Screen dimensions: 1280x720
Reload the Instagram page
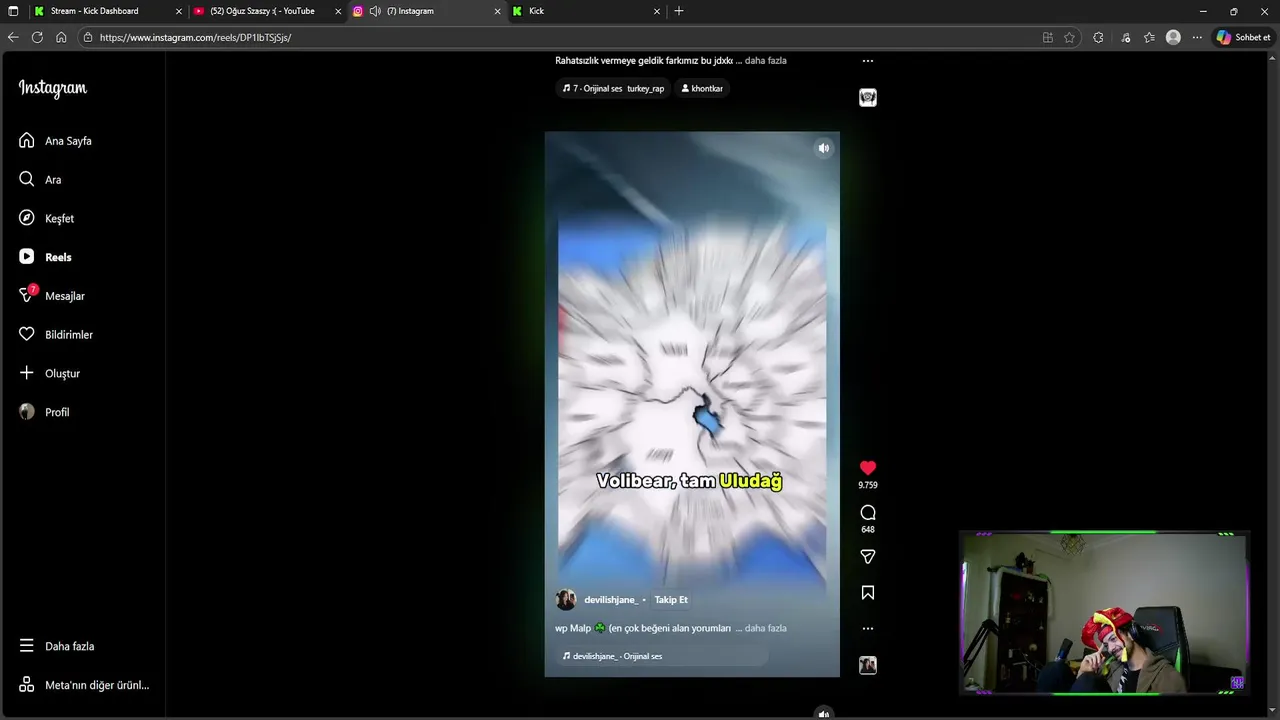(37, 37)
